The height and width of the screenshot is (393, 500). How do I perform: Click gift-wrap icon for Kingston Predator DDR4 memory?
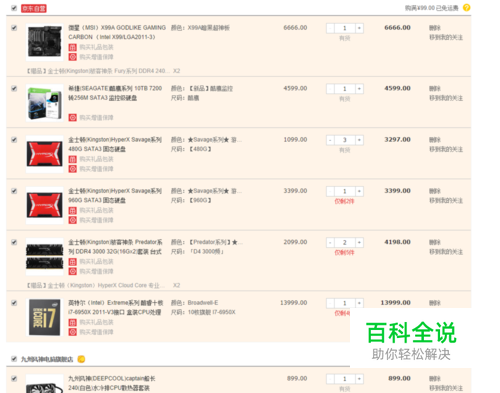(73, 262)
